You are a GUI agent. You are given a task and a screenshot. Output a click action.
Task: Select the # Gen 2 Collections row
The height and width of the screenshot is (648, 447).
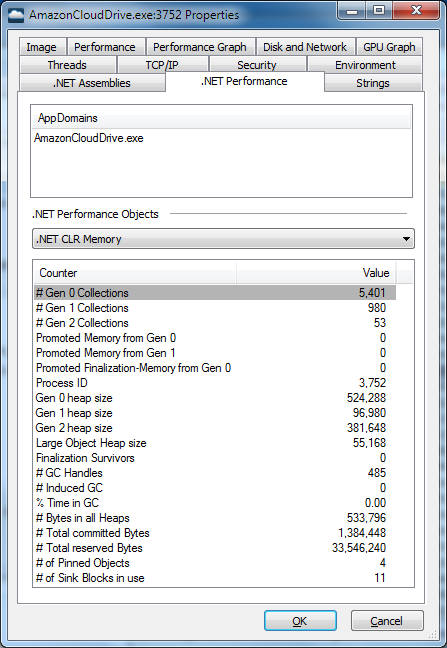click(x=215, y=323)
